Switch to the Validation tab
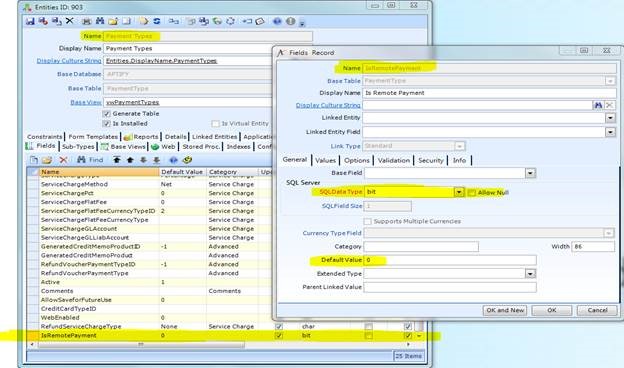 [x=394, y=160]
